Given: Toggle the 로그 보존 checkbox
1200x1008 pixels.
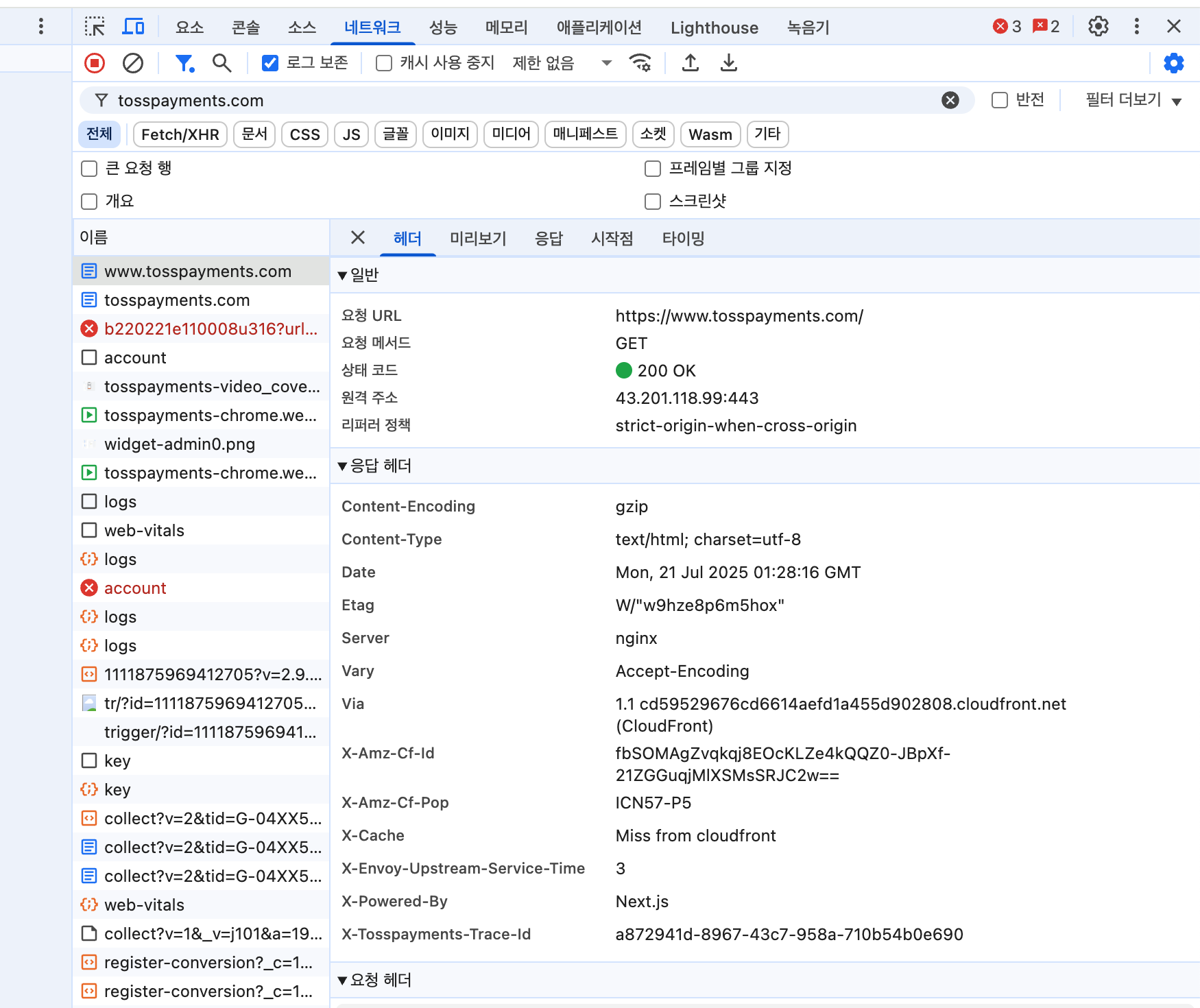Looking at the screenshot, I should pos(270,63).
